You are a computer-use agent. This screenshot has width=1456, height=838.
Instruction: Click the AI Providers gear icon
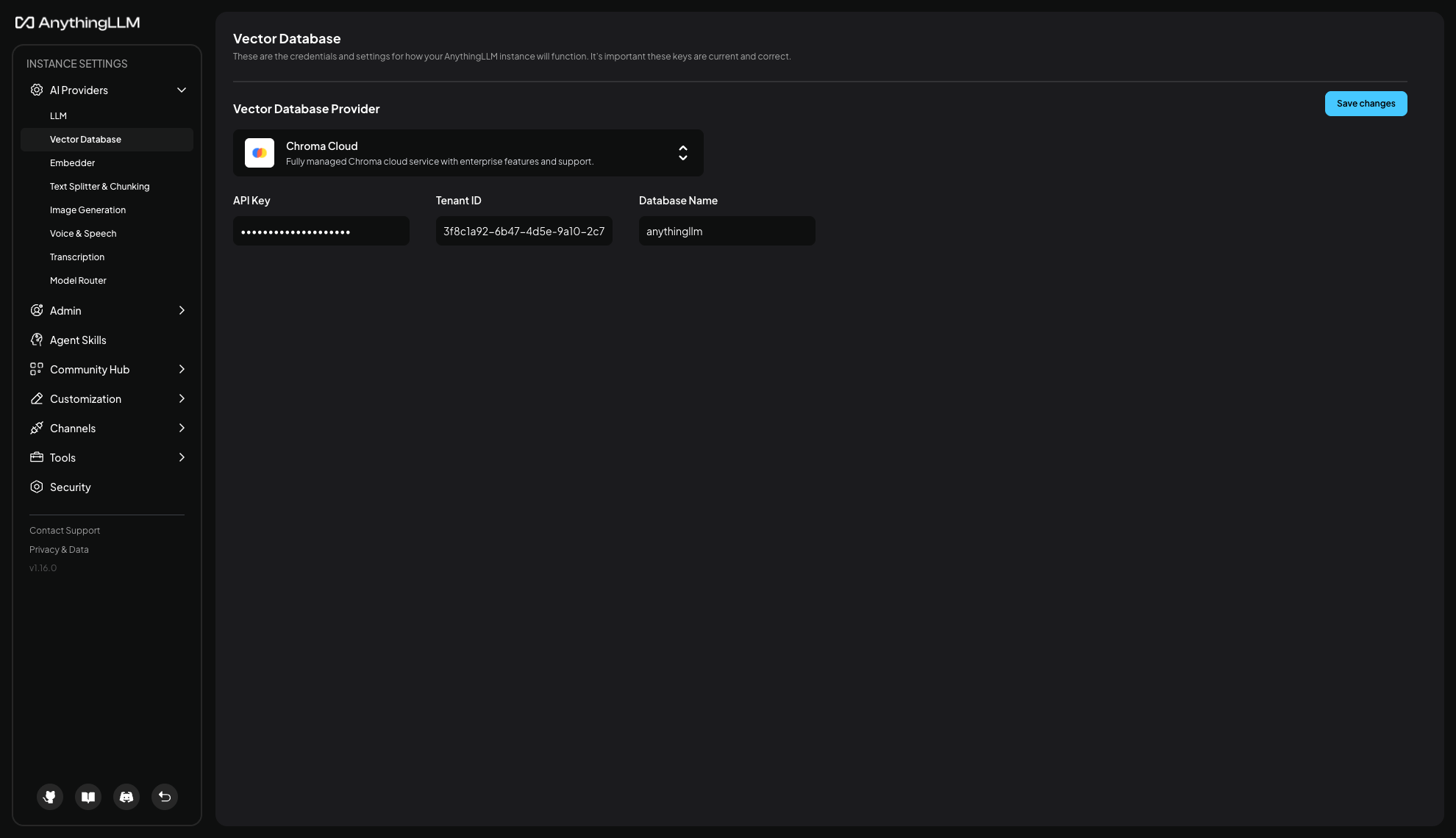coord(37,90)
